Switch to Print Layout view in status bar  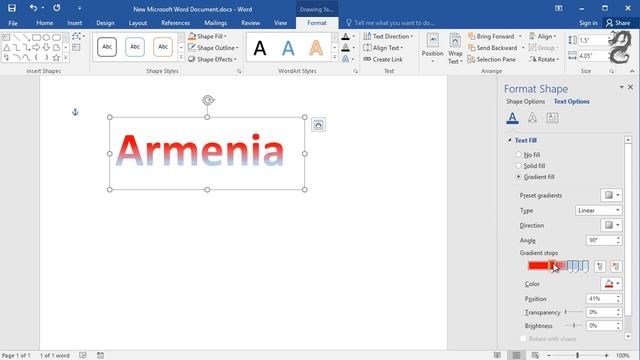point(516,355)
